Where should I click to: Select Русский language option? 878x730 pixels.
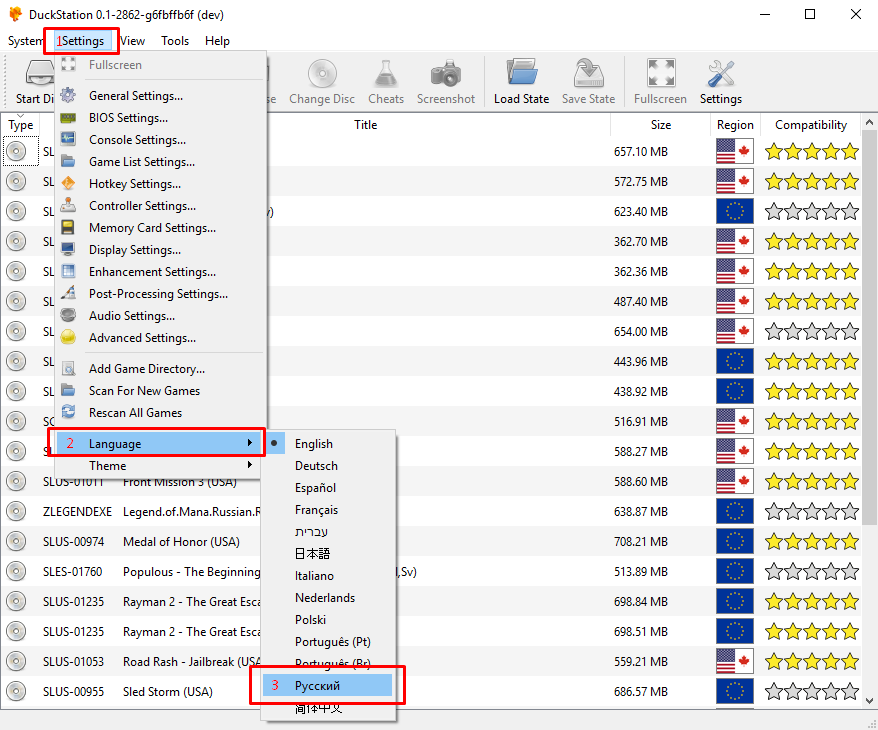[x=329, y=685]
